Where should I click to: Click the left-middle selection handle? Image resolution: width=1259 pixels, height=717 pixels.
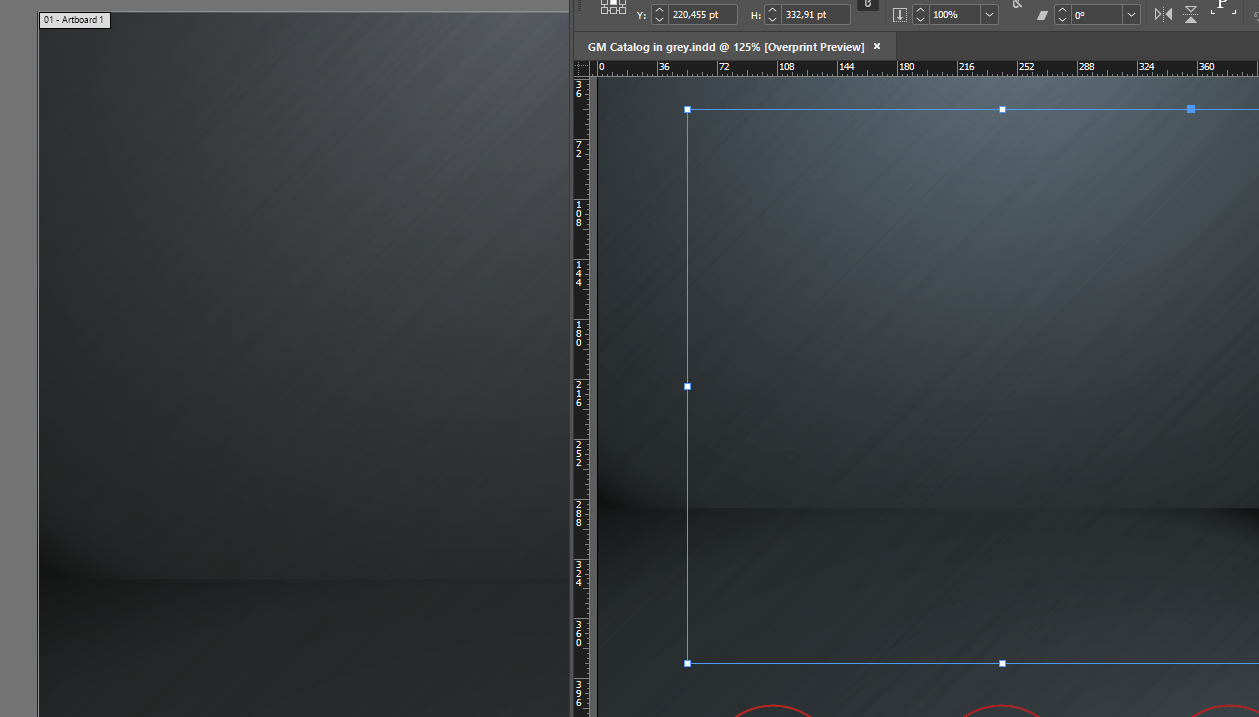click(x=687, y=386)
